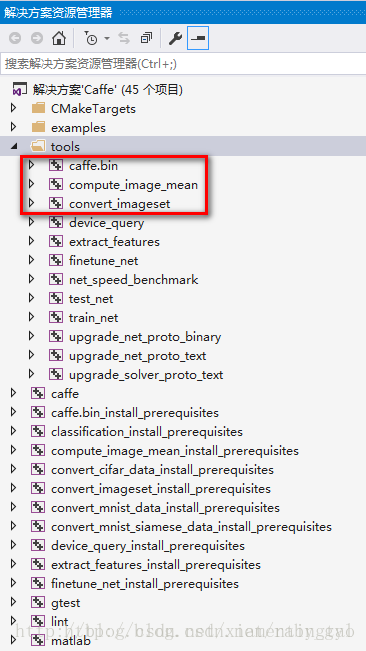The width and height of the screenshot is (366, 651).
Task: Select upgrade_net_proto_binary project
Action: (145, 337)
